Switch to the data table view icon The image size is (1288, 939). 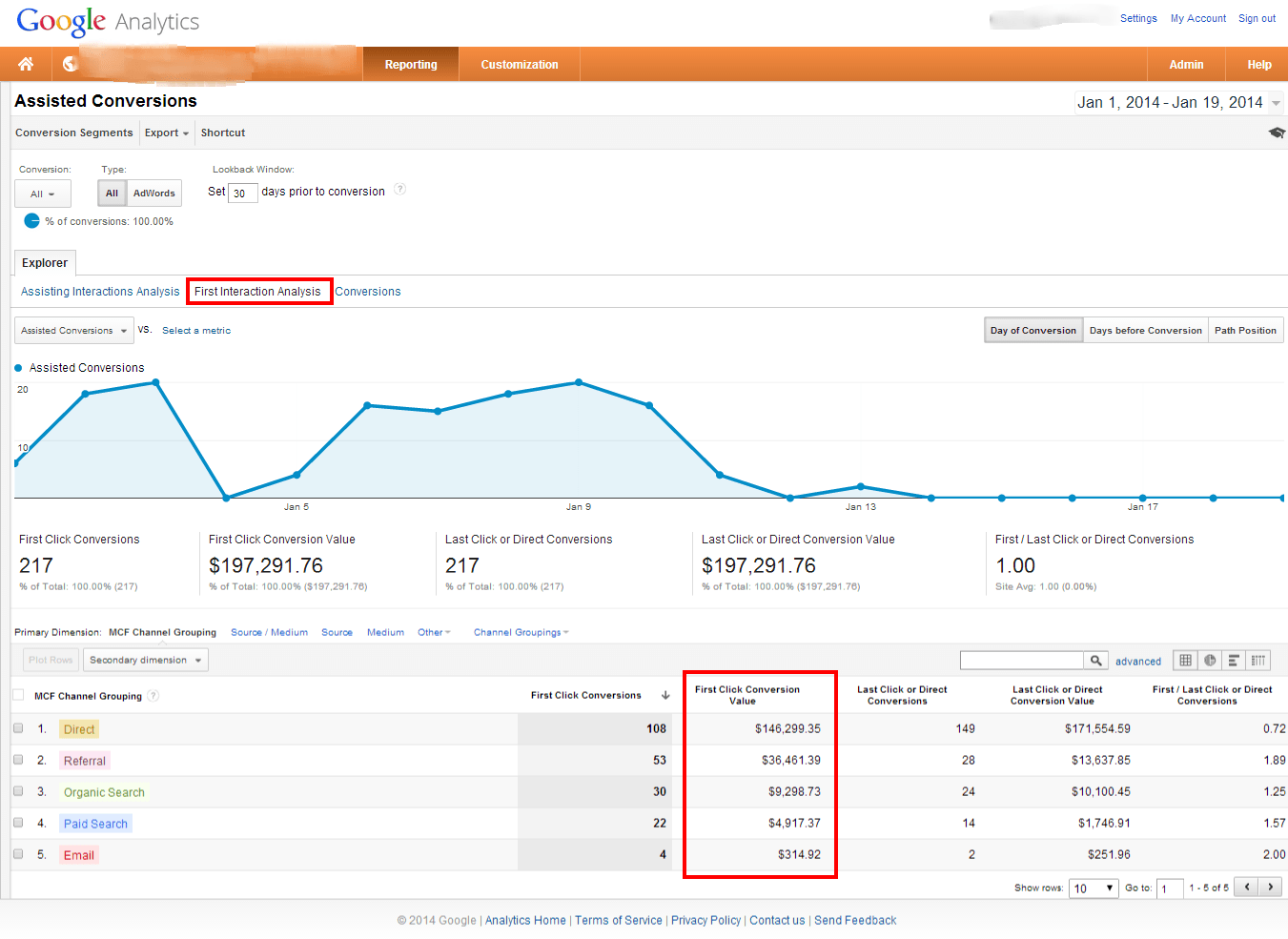click(1185, 661)
